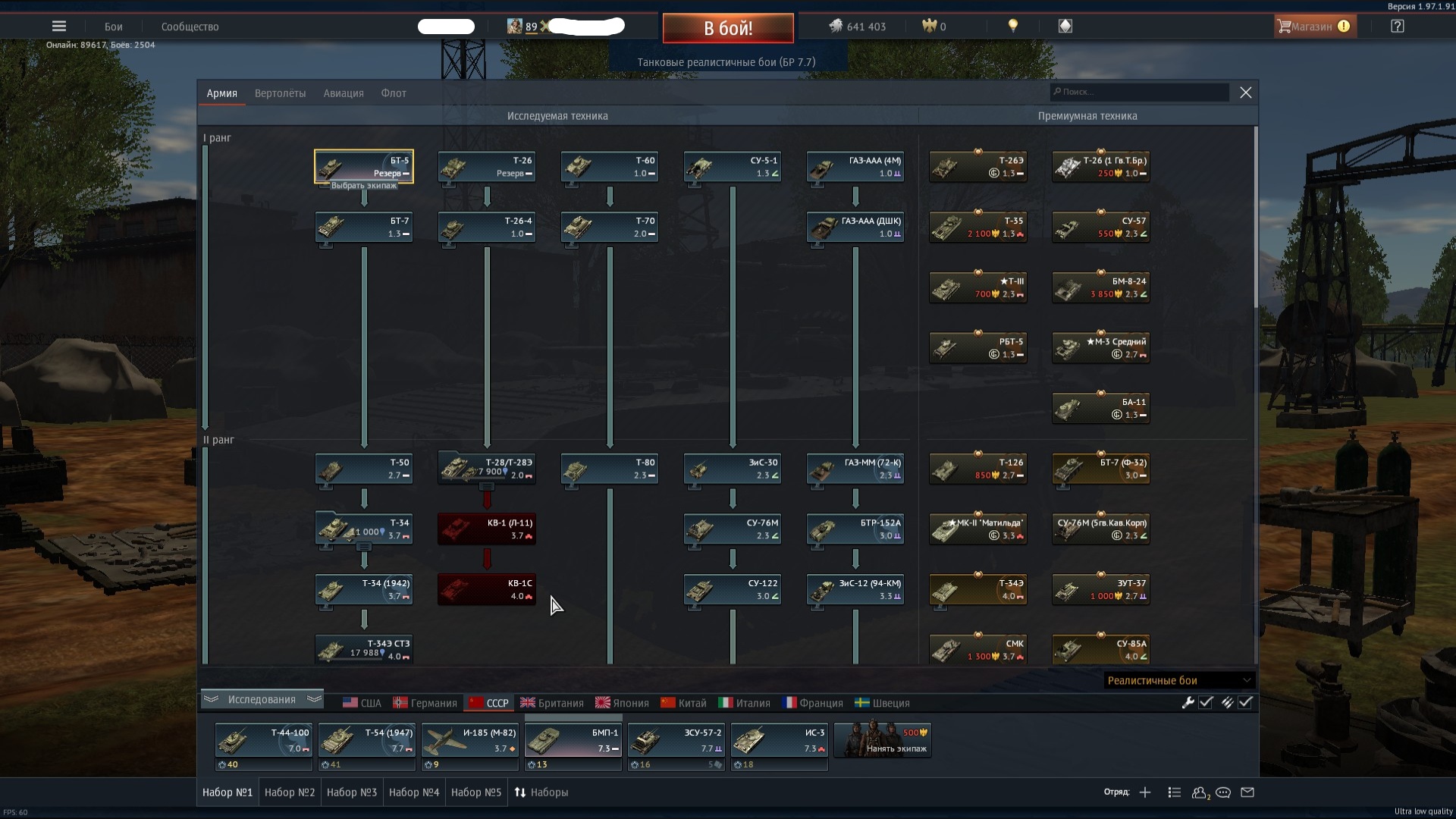
Task: Select the СУ-122 vehicle card
Action: [733, 589]
